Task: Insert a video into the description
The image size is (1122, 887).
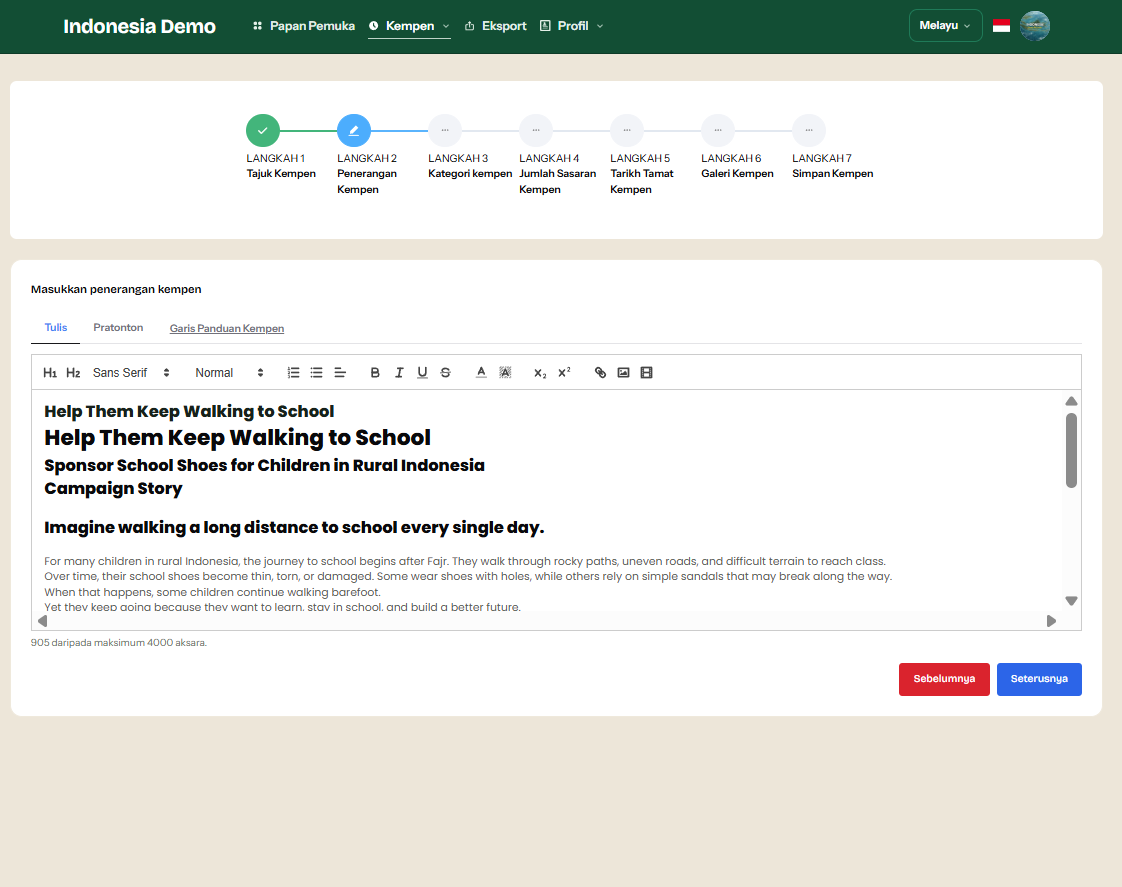Action: click(646, 373)
